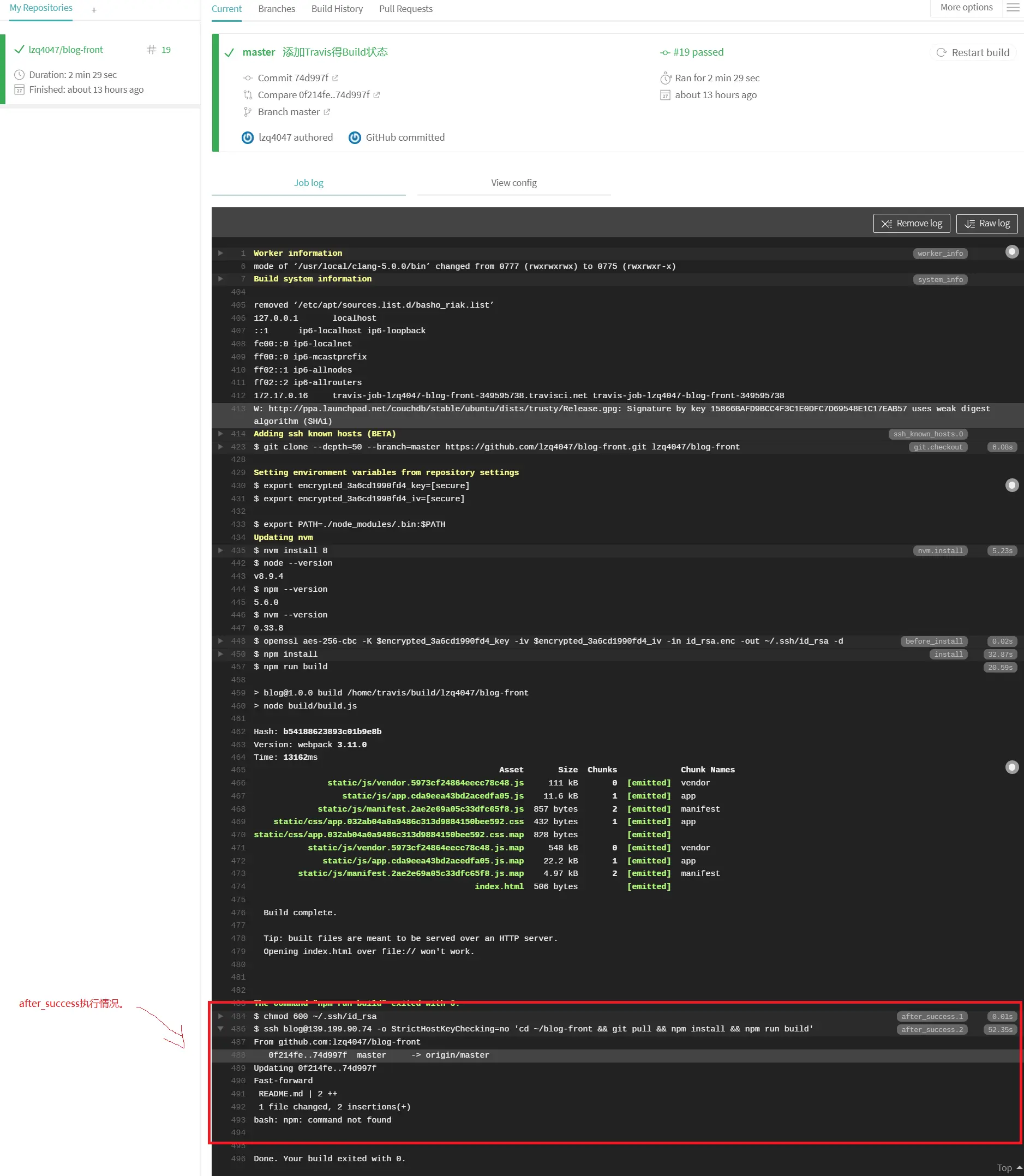Click the clock icon beside Duration in sidebar
The width and height of the screenshot is (1024, 1176).
coord(20,75)
